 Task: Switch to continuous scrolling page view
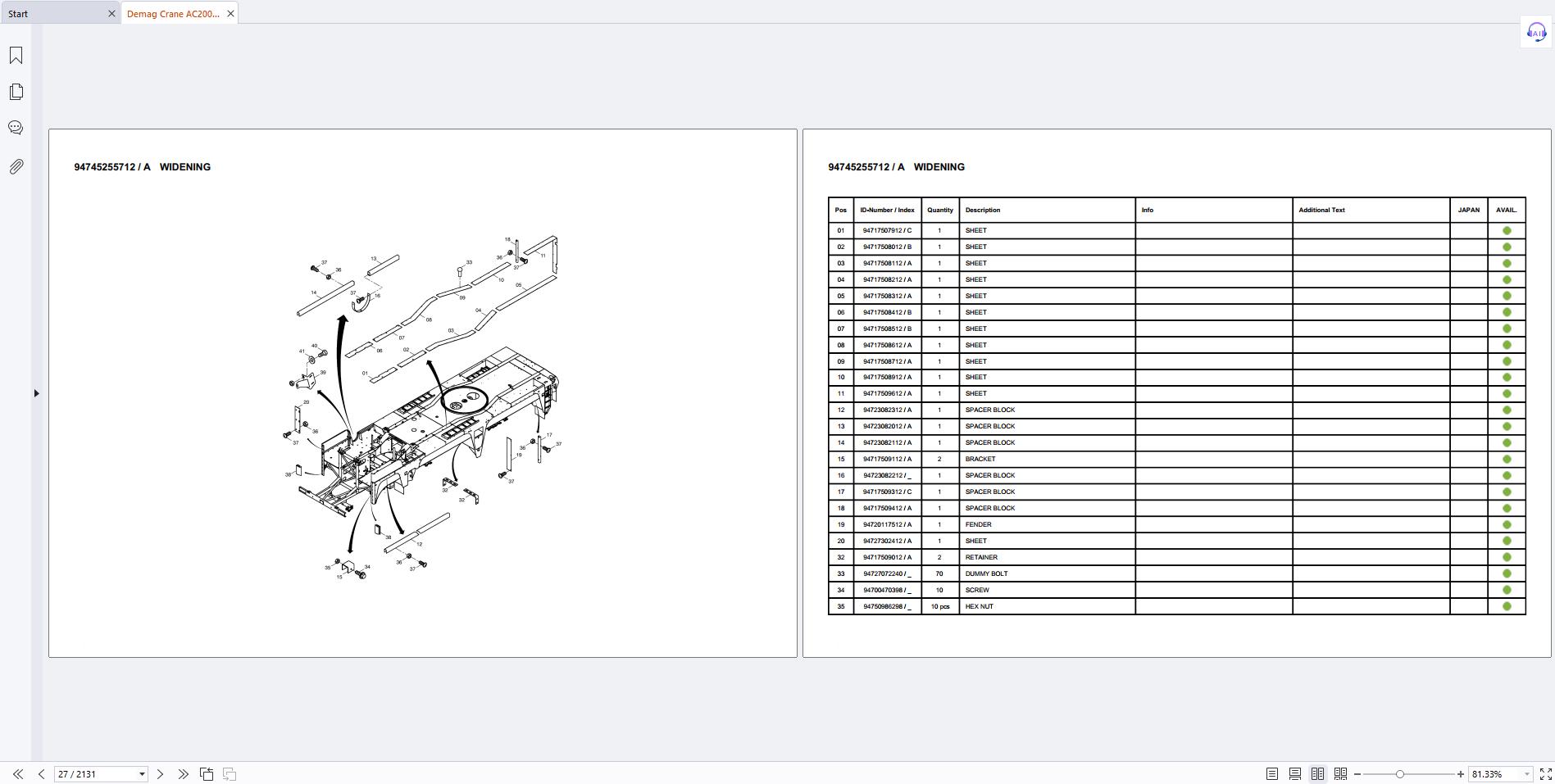(1296, 773)
